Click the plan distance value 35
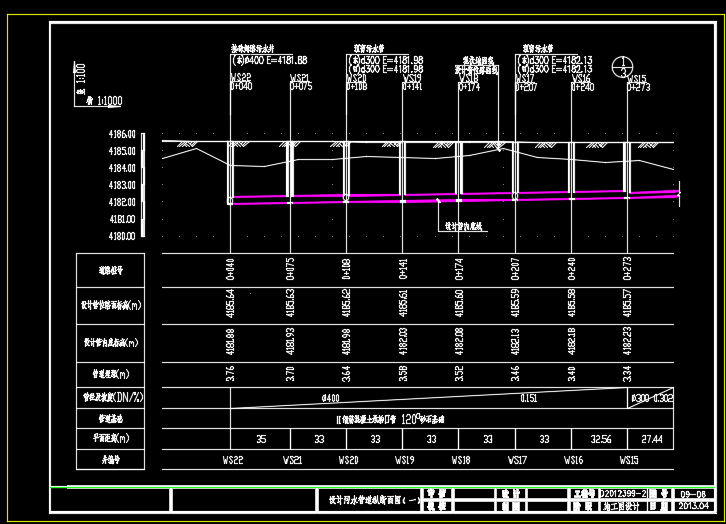This screenshot has height=524, width=726. coord(261,439)
